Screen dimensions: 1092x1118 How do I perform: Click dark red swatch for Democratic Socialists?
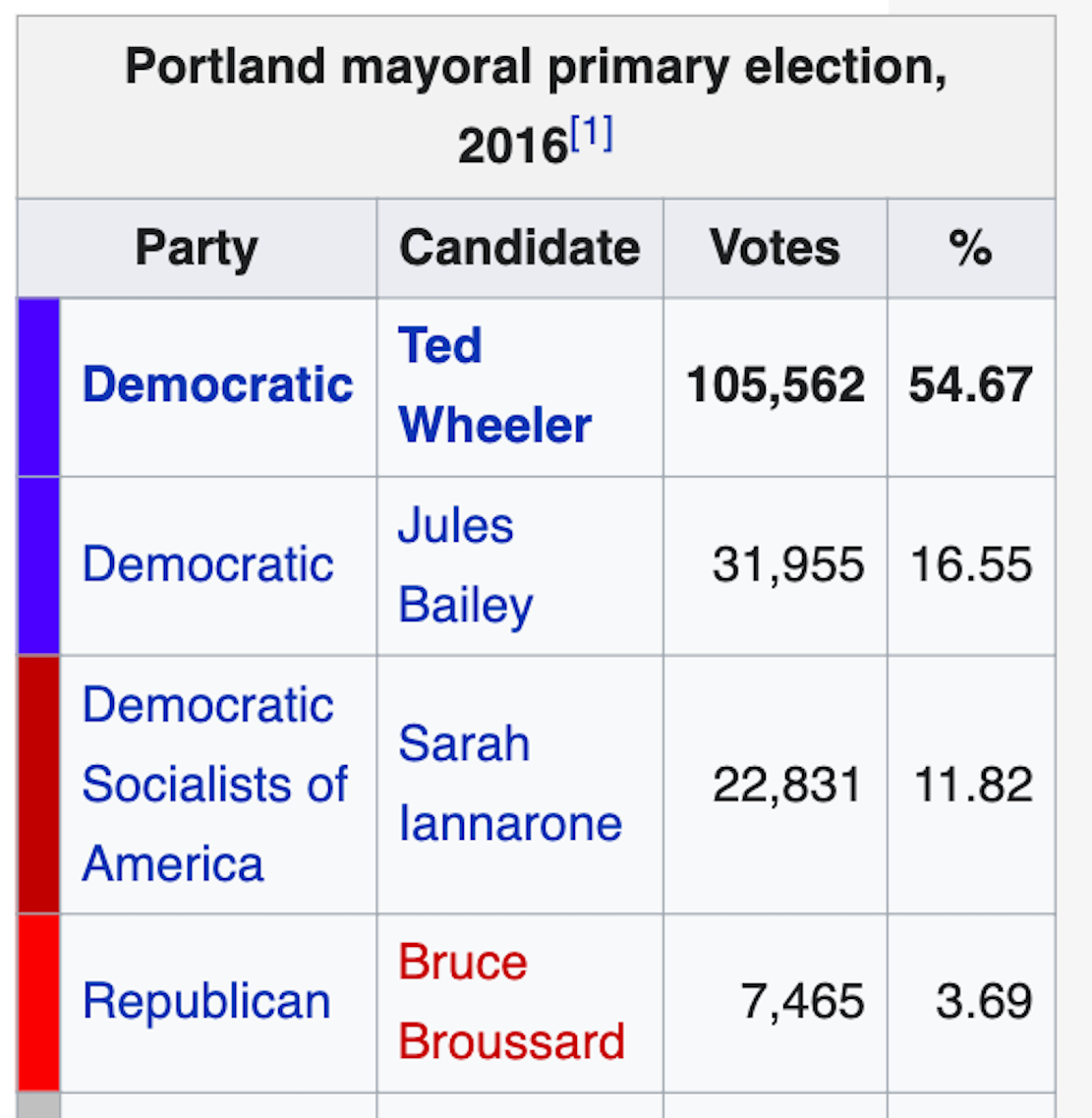coord(39,785)
